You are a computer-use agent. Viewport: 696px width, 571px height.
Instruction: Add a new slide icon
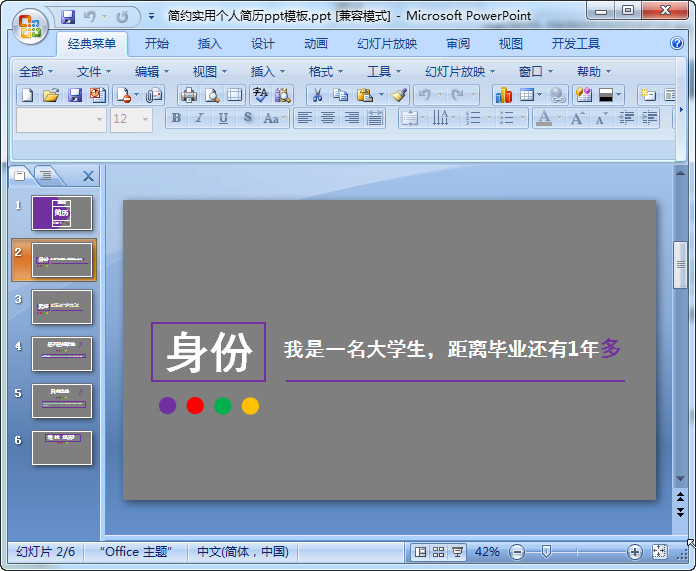click(x=648, y=95)
